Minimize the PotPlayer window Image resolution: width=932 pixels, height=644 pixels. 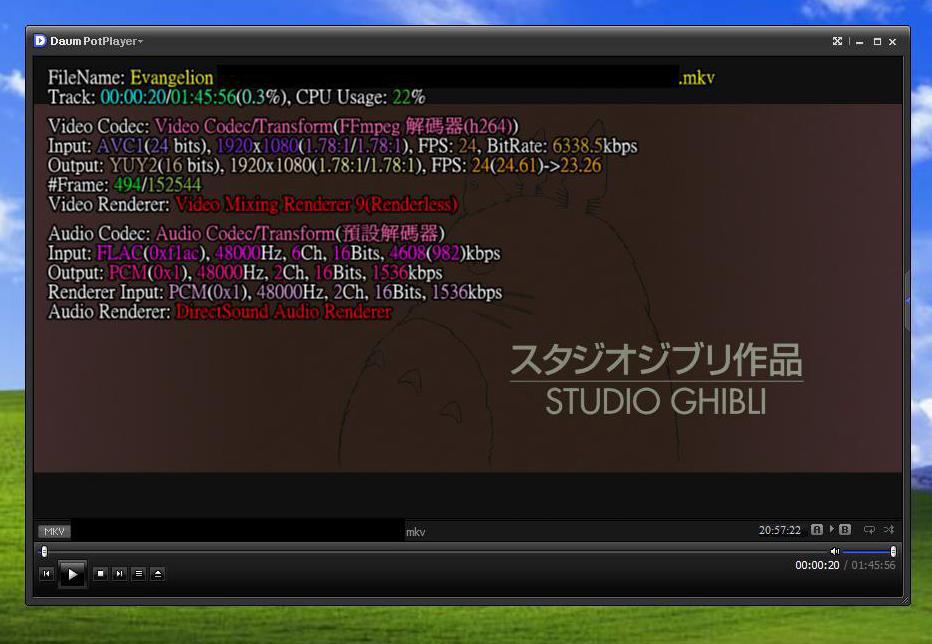pos(859,42)
